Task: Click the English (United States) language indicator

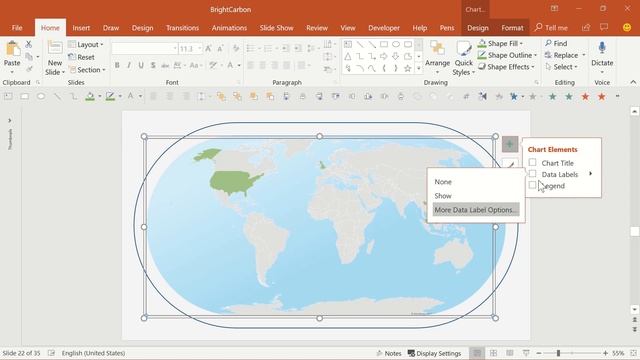Action: pos(93,353)
